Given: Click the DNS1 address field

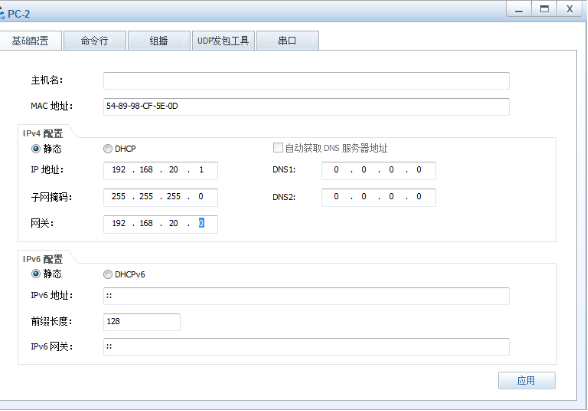Looking at the screenshot, I should click(378, 170).
